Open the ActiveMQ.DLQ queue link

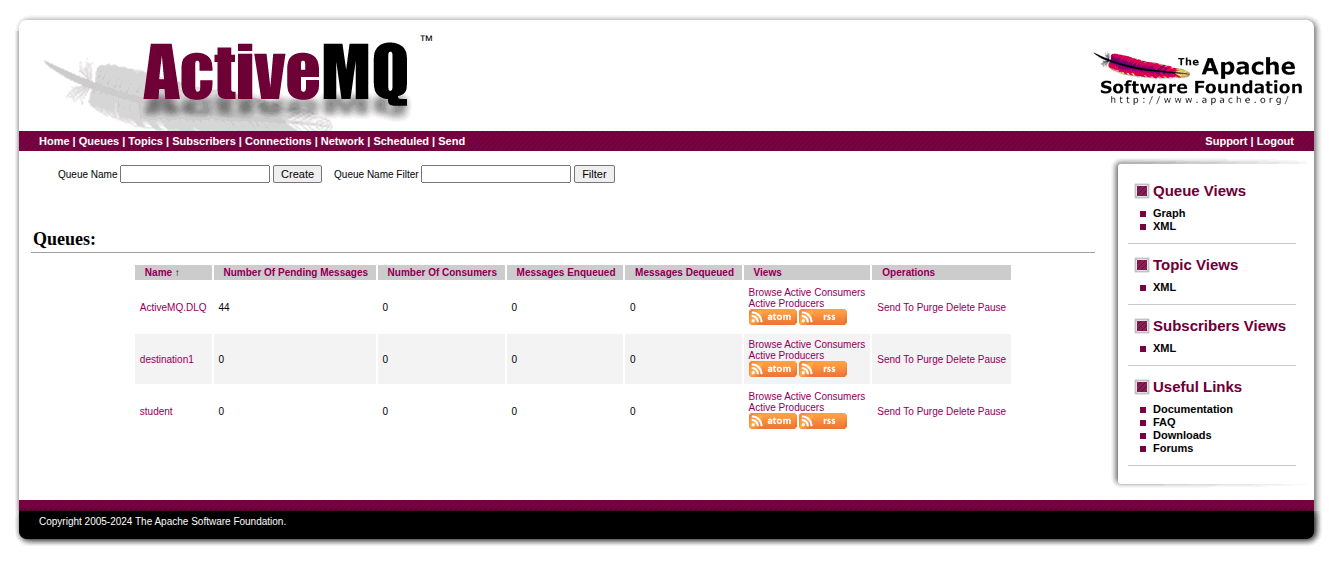point(173,307)
